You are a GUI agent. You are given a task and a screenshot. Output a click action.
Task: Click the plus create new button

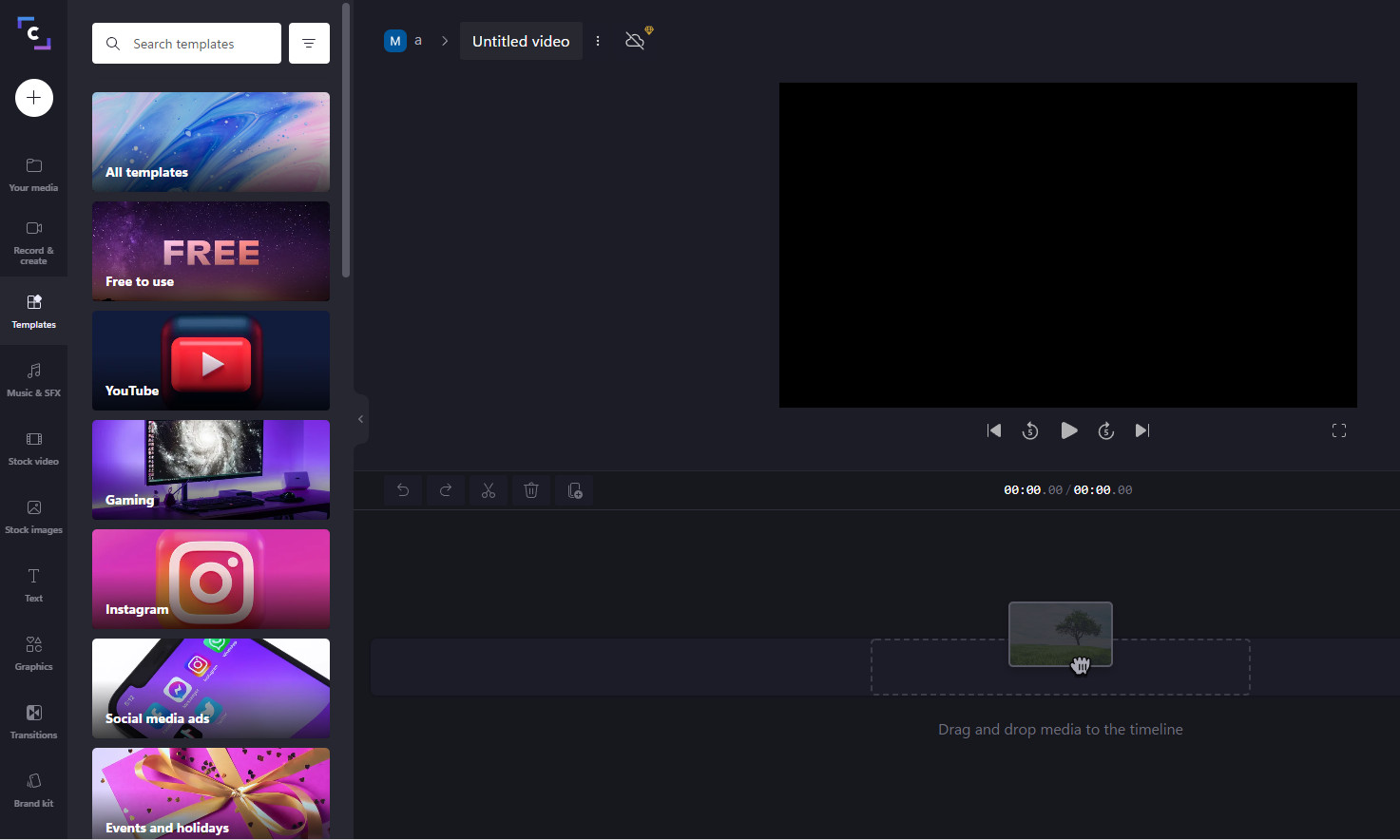click(x=34, y=98)
